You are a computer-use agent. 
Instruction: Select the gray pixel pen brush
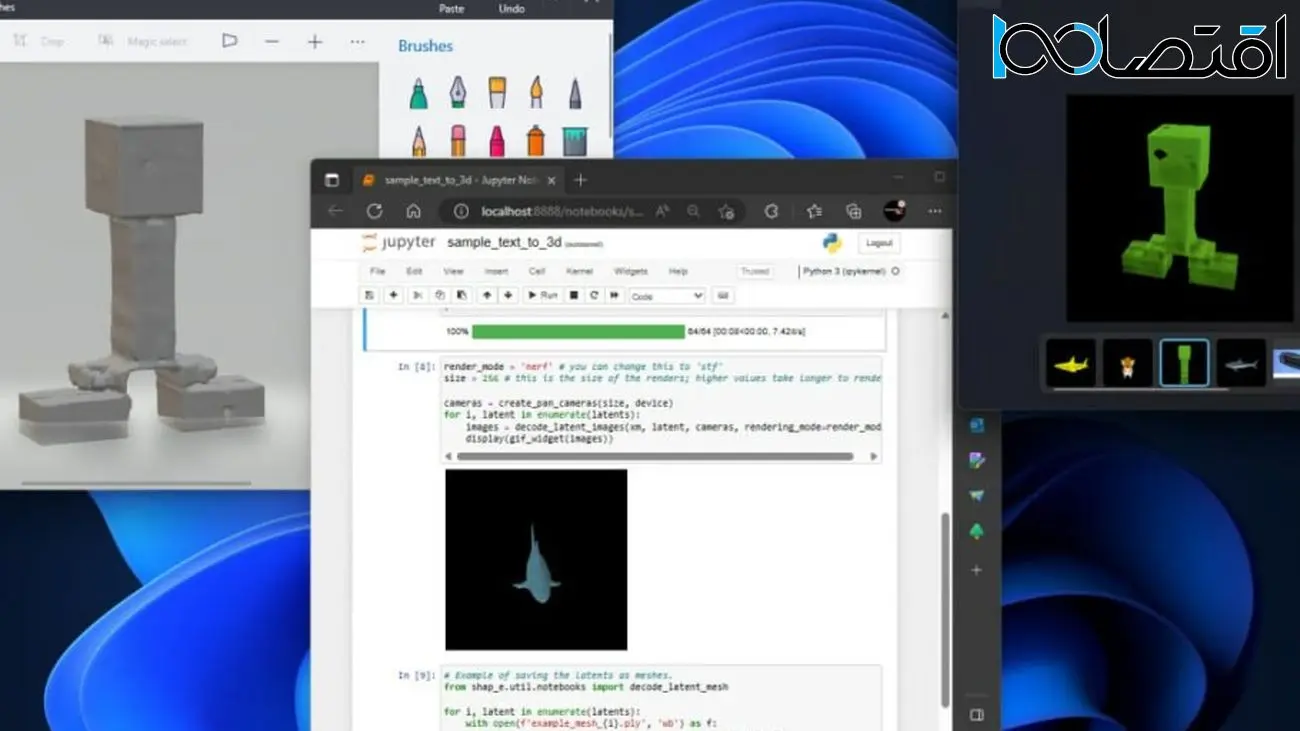click(x=575, y=93)
